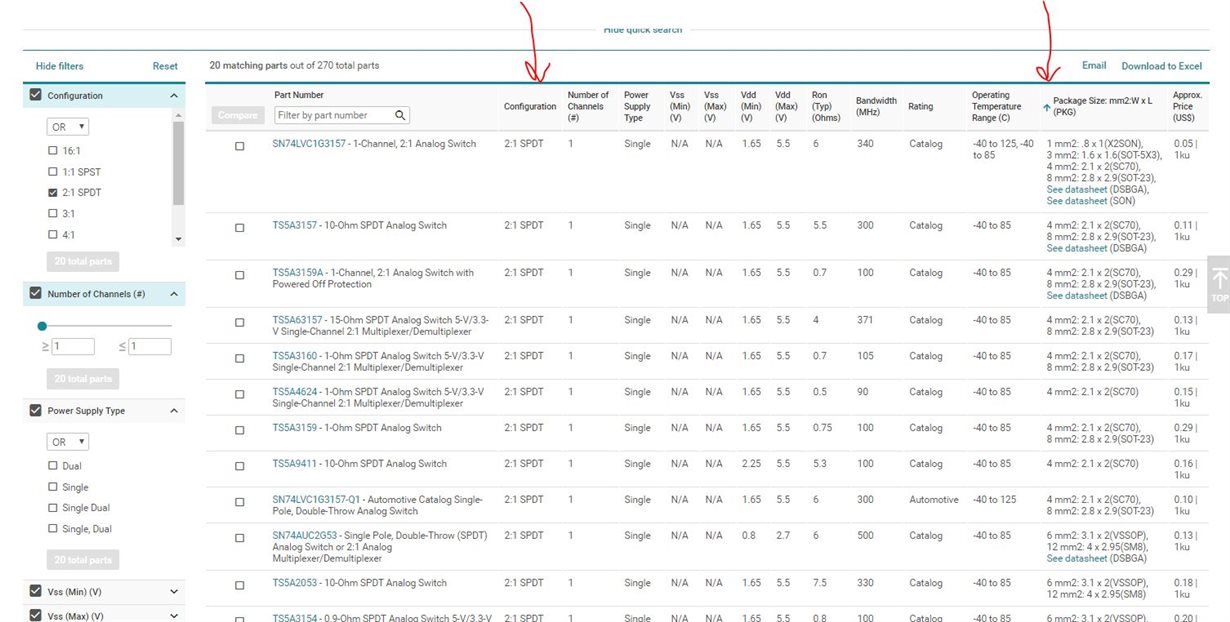This screenshot has height=622, width=1230.
Task: Open the OR dropdown under Configuration
Action: (x=68, y=127)
